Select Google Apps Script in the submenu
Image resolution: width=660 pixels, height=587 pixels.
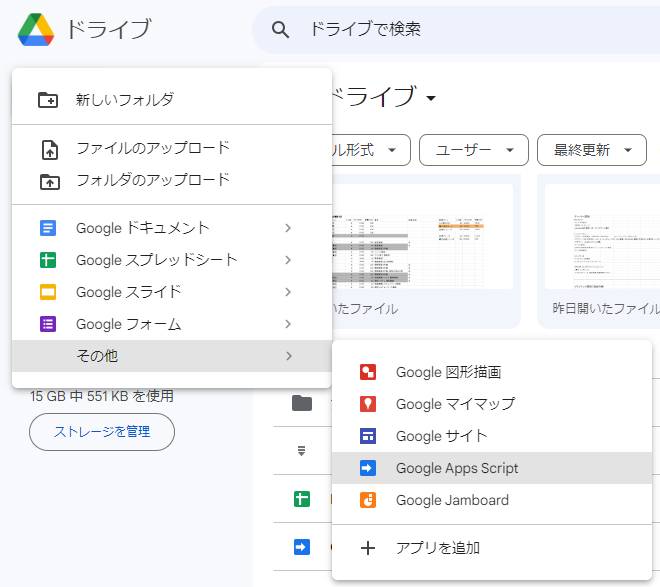coord(492,468)
